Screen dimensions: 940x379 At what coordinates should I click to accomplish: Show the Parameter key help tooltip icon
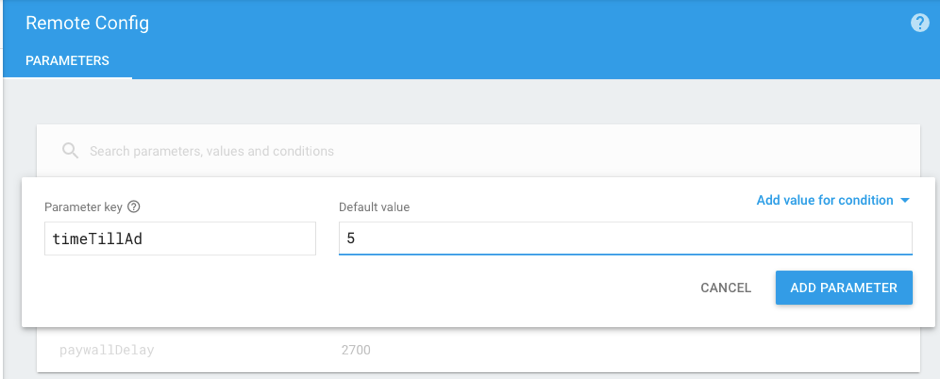pyautogui.click(x=134, y=207)
